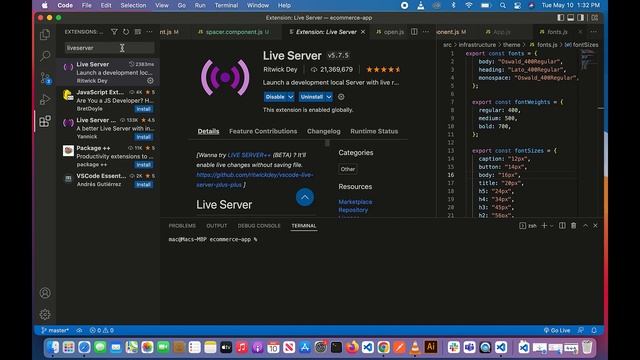
Task: Open the Uninstall dropdown arrow
Action: [x=329, y=97]
